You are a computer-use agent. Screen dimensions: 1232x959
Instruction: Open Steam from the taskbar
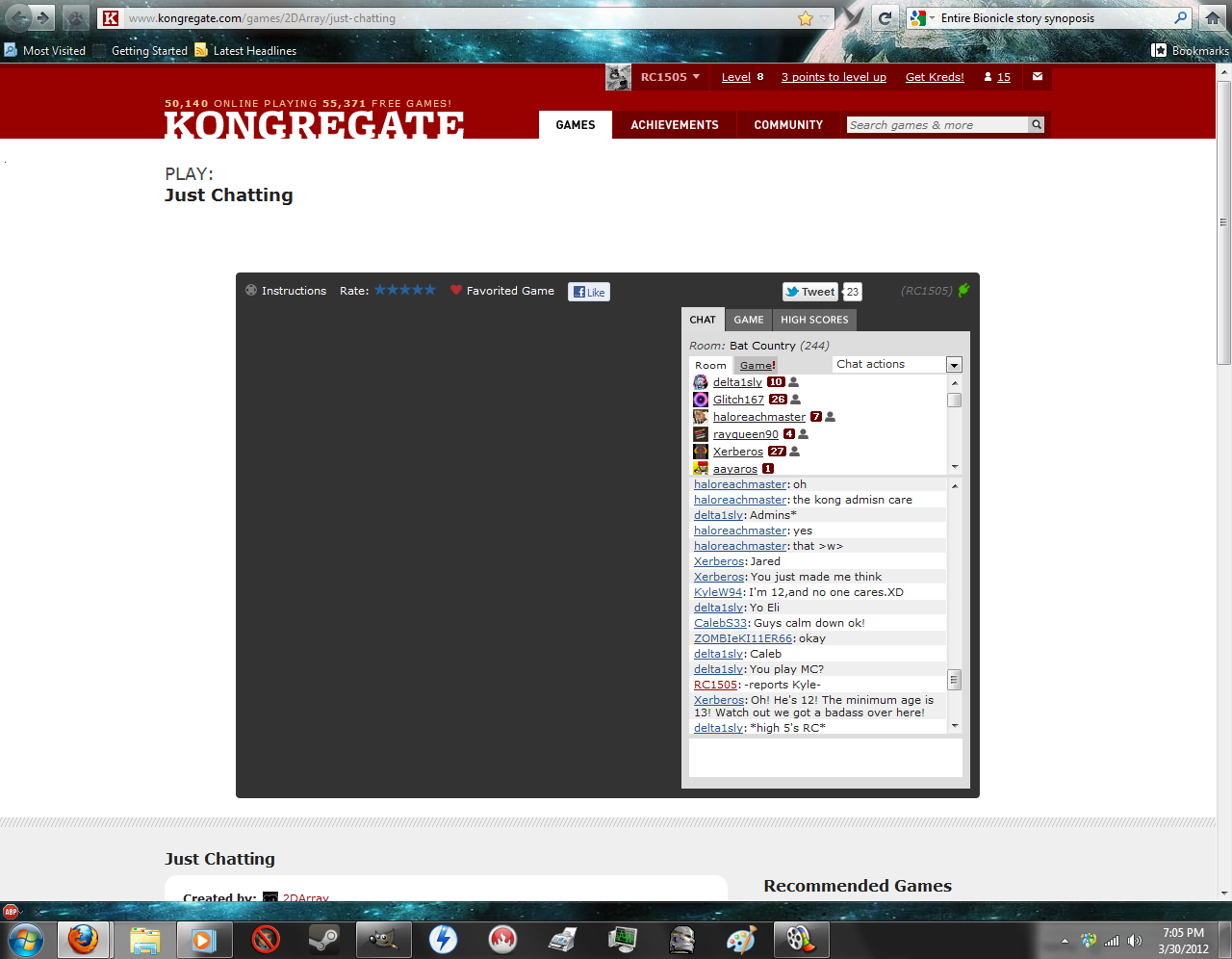coord(323,939)
